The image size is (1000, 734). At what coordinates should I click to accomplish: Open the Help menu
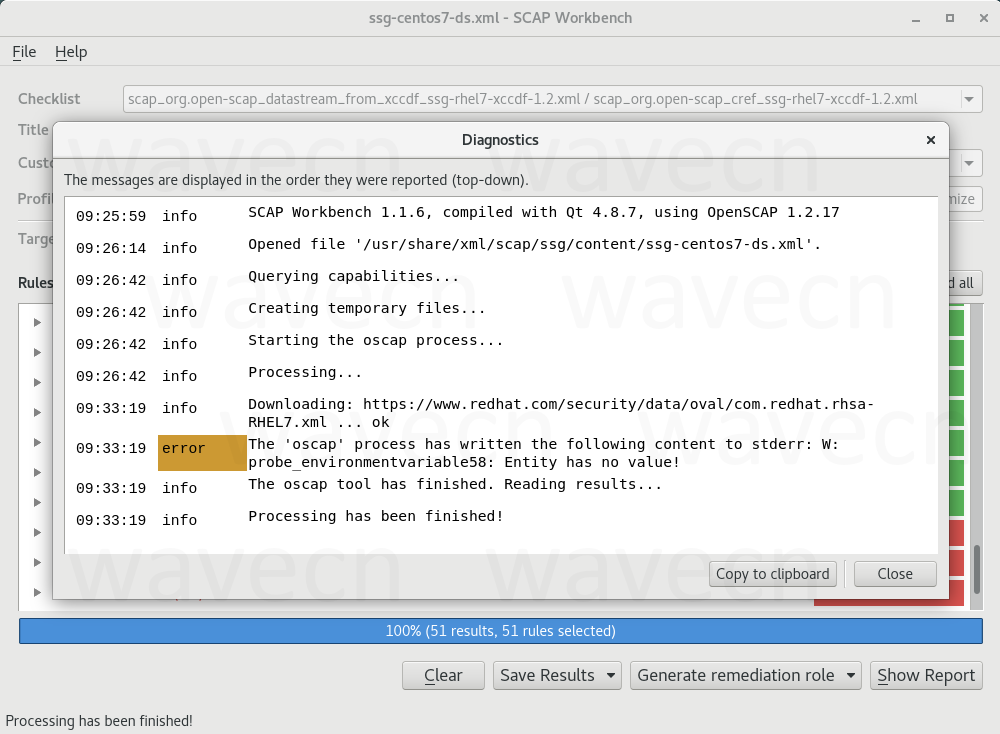pyautogui.click(x=71, y=52)
